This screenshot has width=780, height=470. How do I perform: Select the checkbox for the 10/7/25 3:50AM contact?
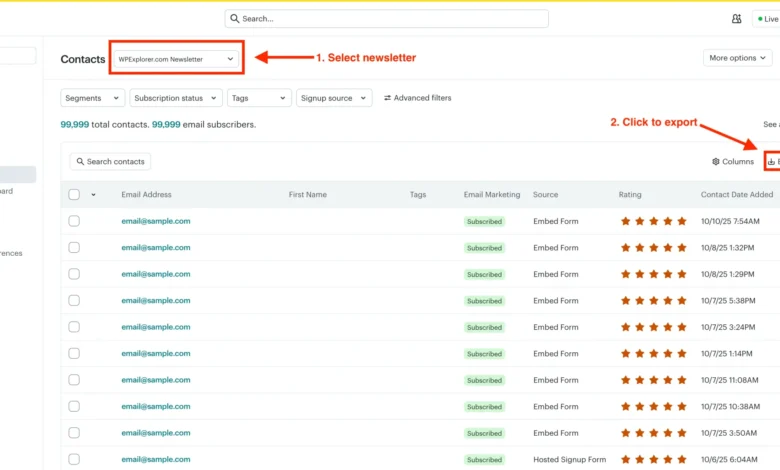click(74, 433)
